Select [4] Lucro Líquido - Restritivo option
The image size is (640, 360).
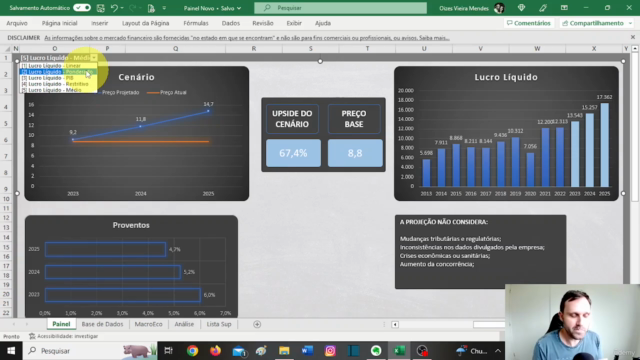click(58, 84)
